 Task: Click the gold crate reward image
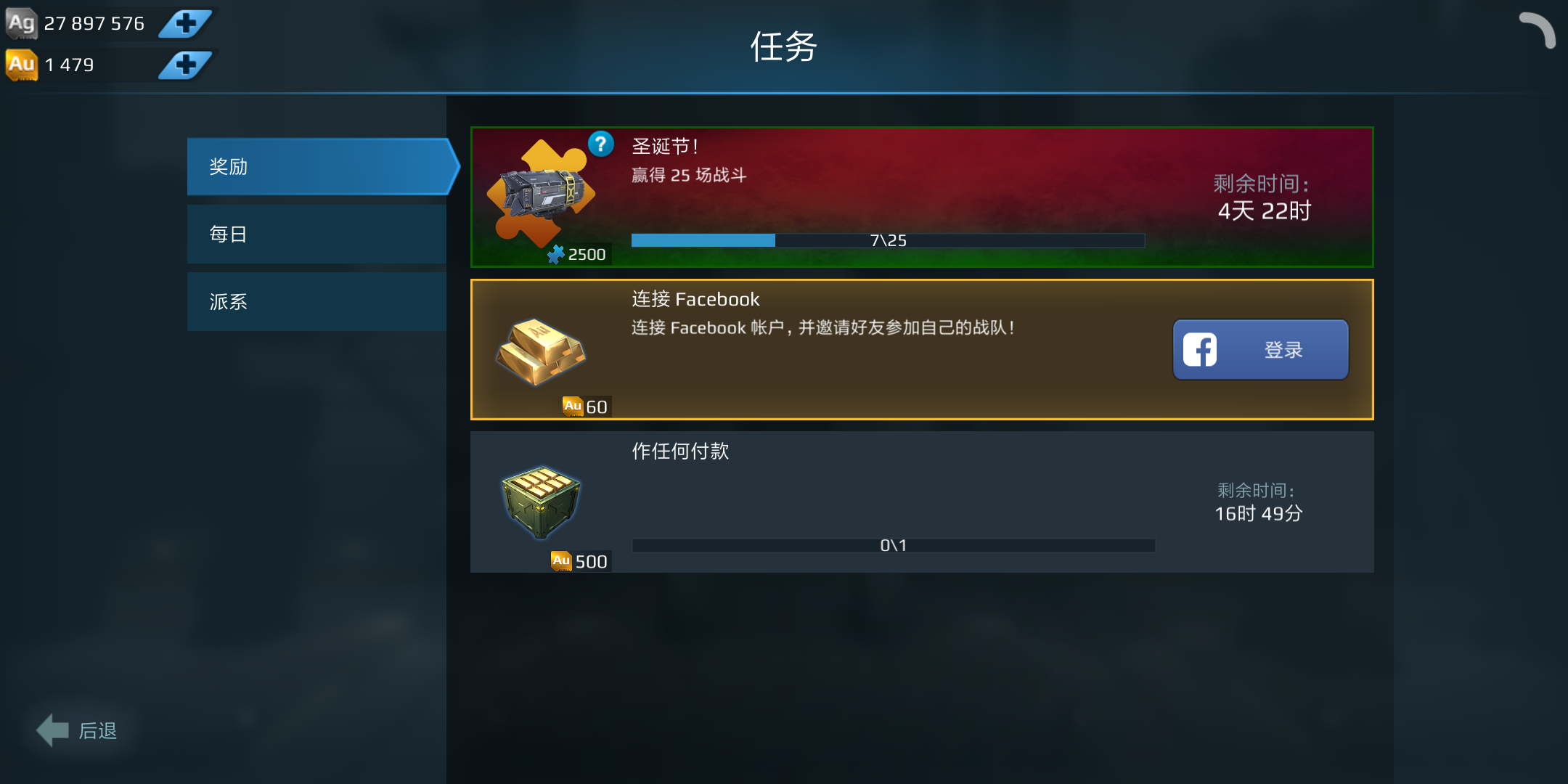(x=542, y=502)
